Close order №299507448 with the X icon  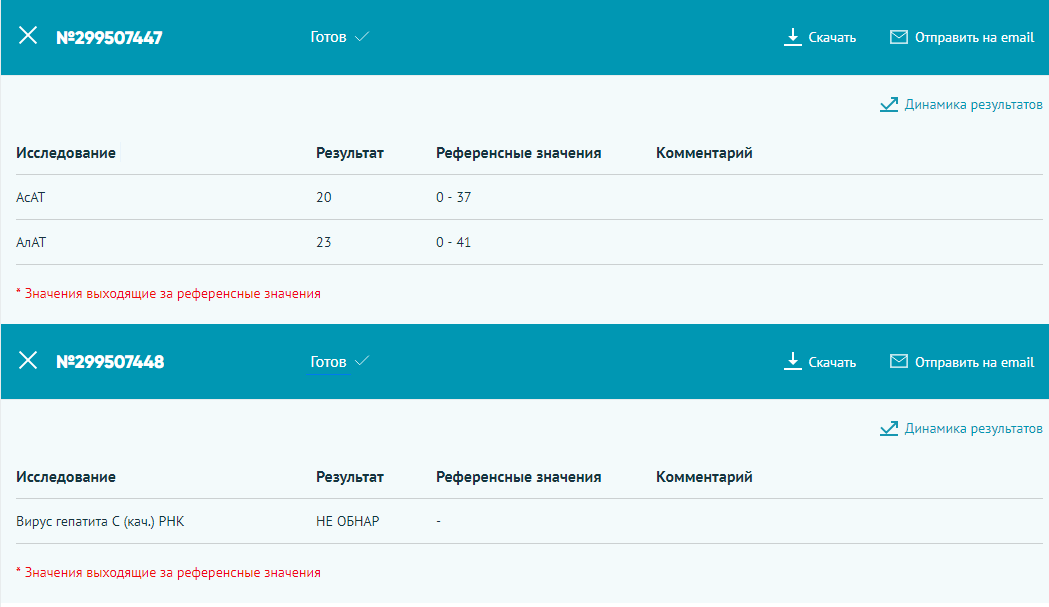28,360
